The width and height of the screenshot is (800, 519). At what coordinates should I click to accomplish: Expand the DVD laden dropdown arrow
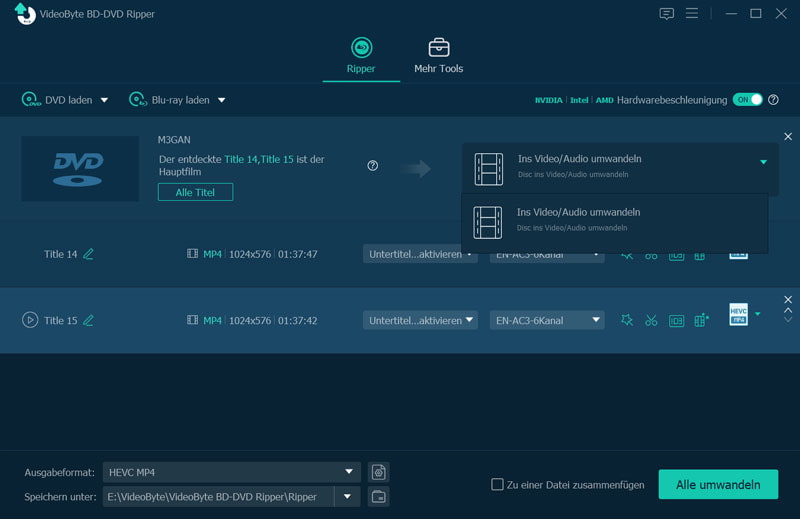click(104, 100)
